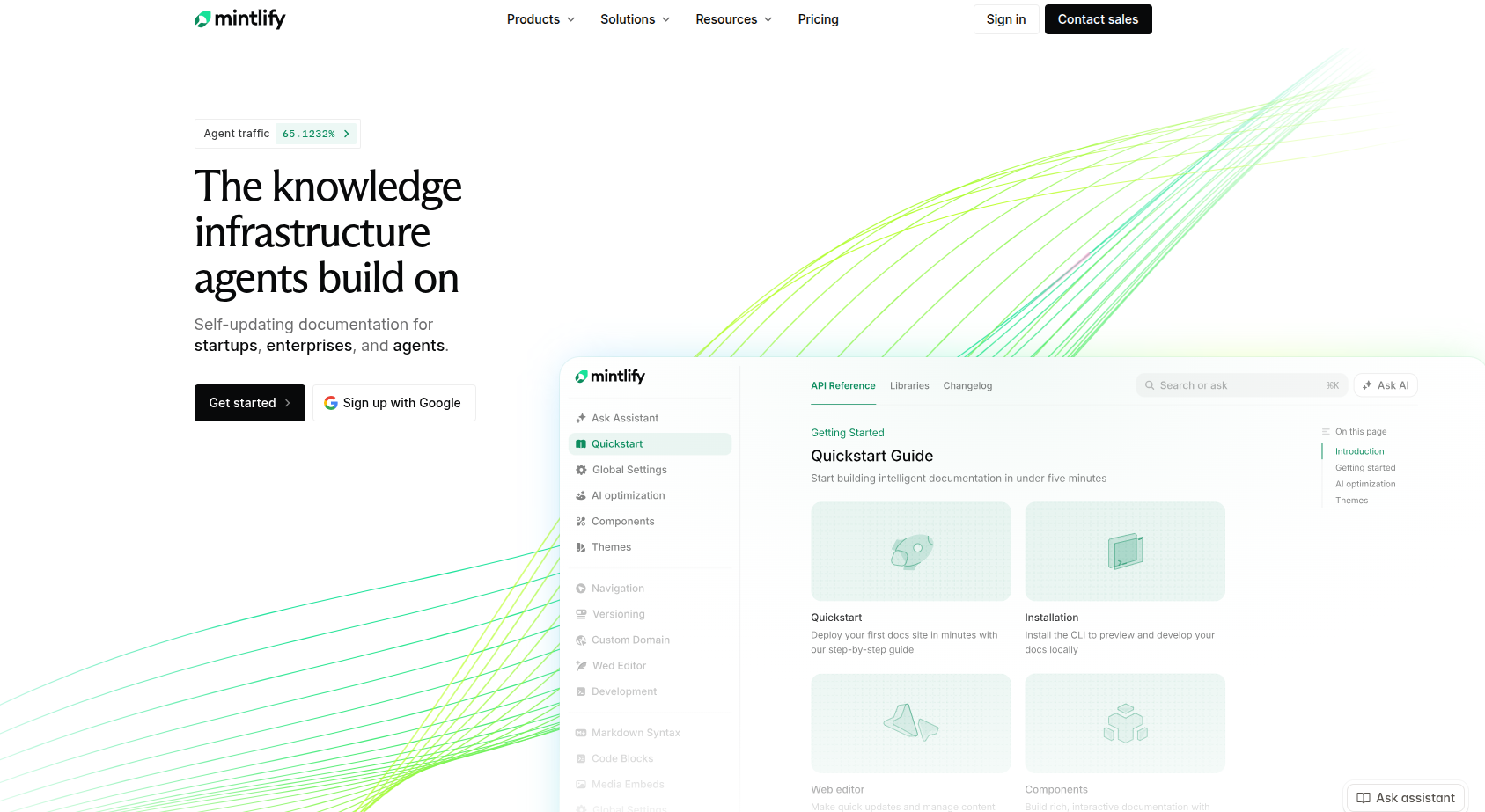The width and height of the screenshot is (1485, 812).
Task: Open the Quickstart rocket card
Action: [911, 552]
